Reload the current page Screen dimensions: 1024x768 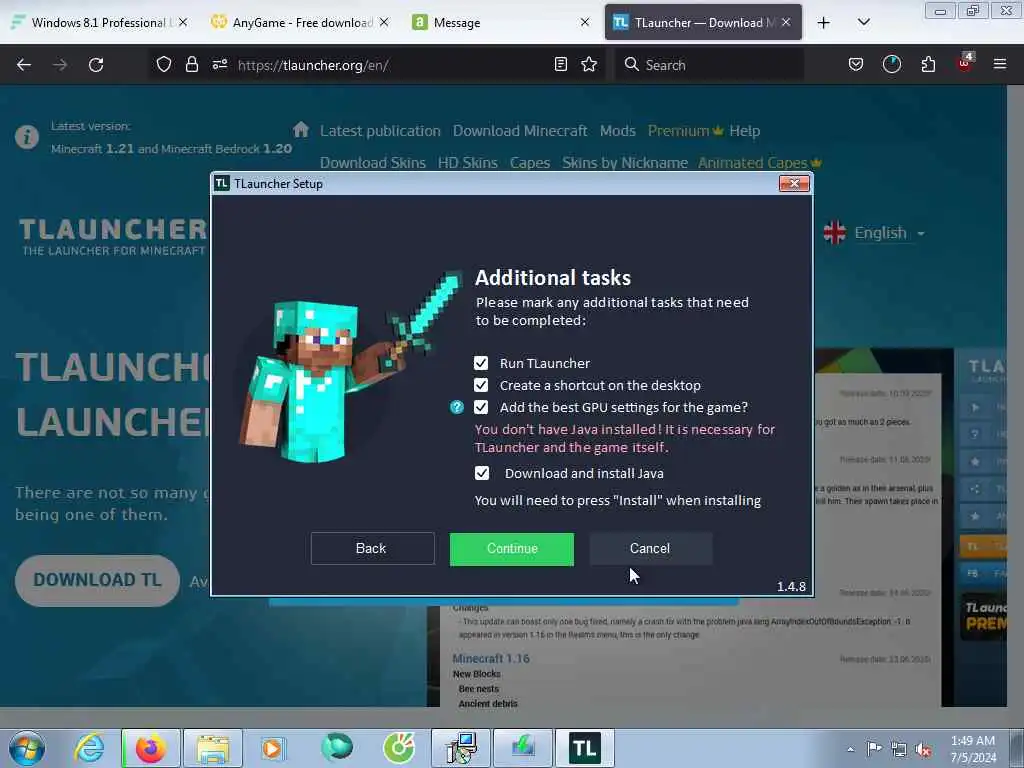click(x=96, y=65)
